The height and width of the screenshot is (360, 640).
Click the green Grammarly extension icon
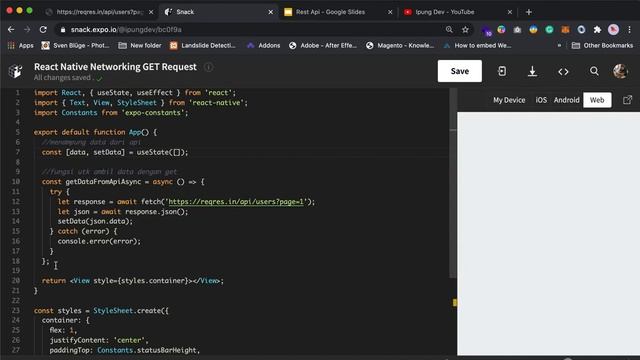(x=549, y=29)
